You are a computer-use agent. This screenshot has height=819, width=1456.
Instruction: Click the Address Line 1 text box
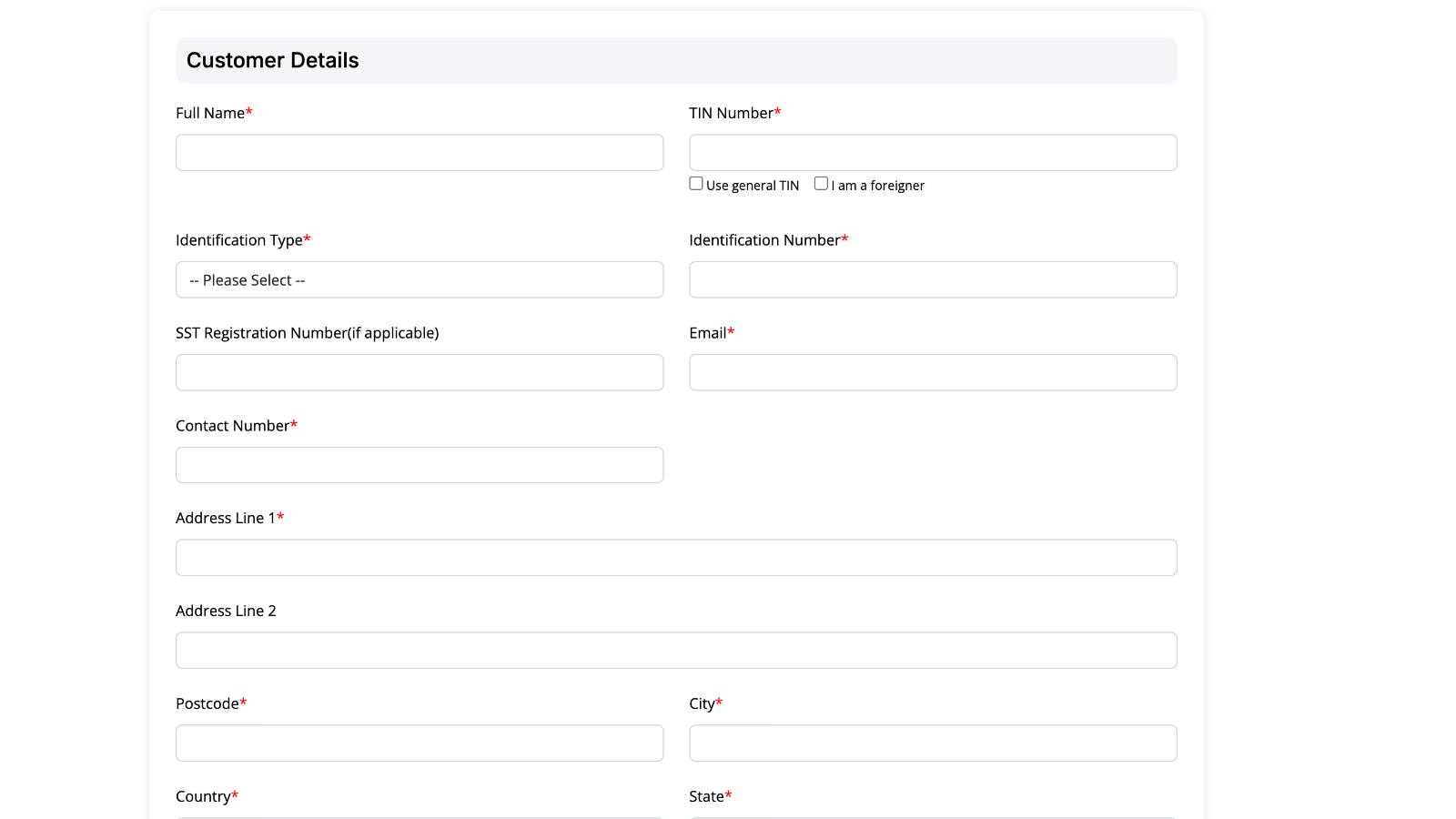click(676, 558)
